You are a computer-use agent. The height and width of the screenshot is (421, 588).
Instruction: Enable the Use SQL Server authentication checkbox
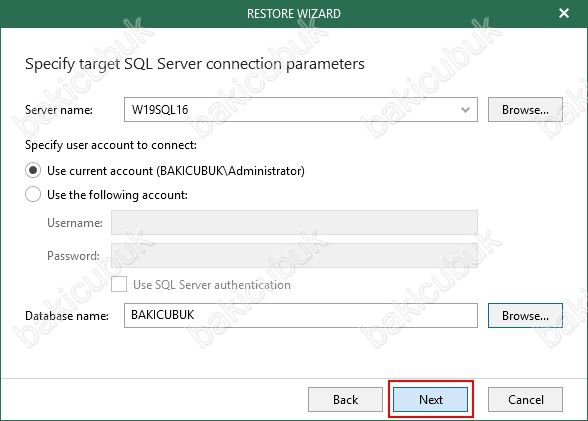pos(119,285)
